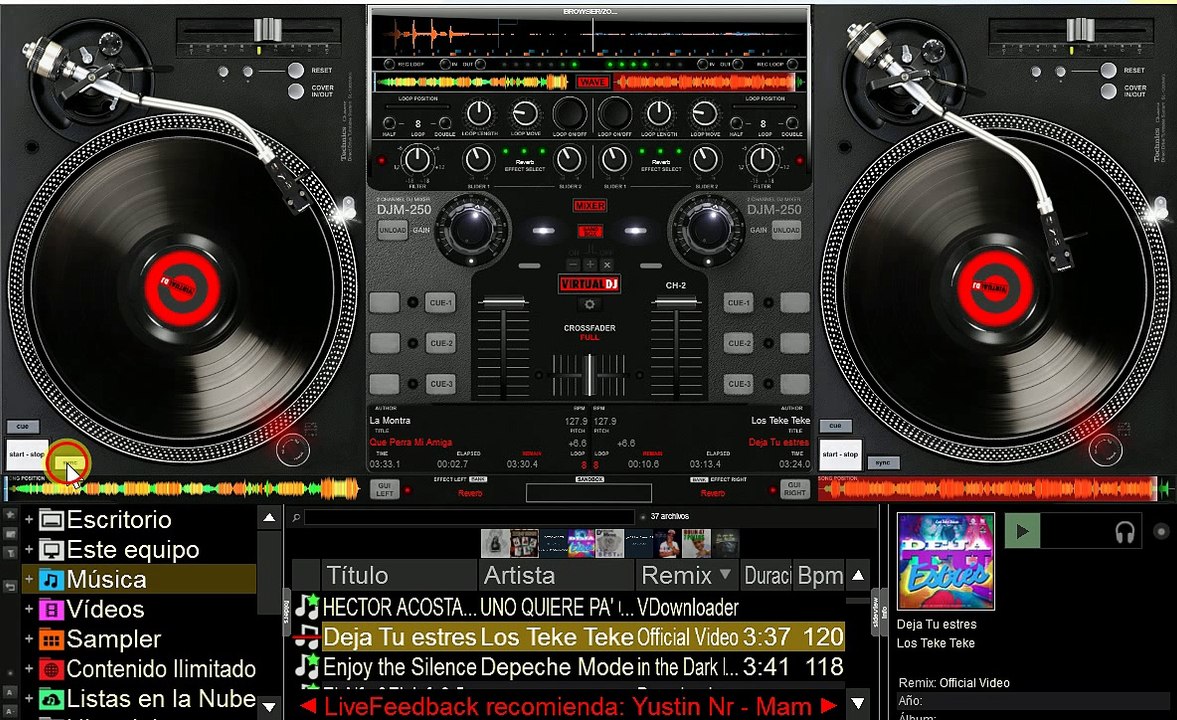Open settings with the gear icon
The width and height of the screenshot is (1177, 720).
(x=589, y=304)
